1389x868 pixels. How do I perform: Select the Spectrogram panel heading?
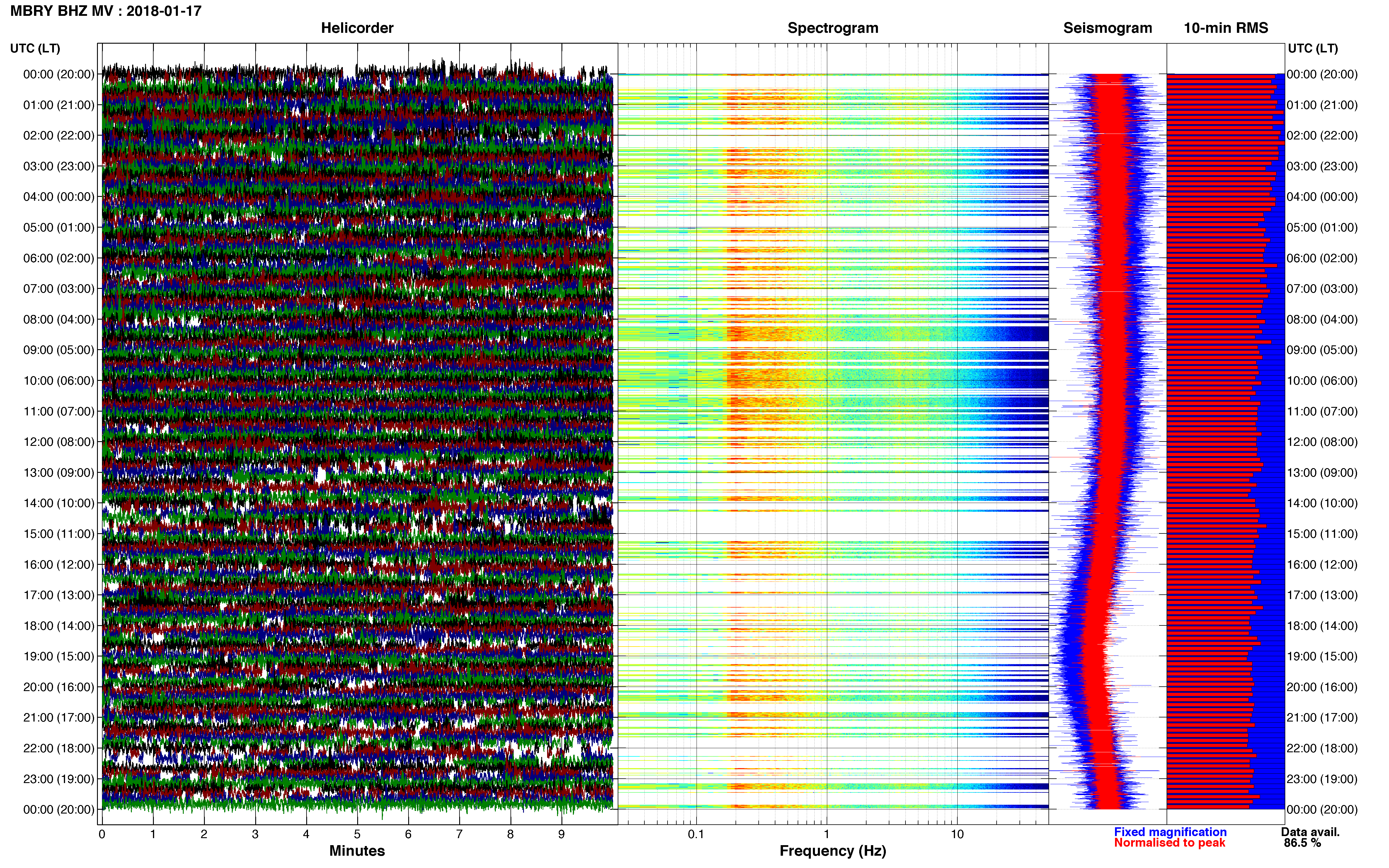coord(833,28)
